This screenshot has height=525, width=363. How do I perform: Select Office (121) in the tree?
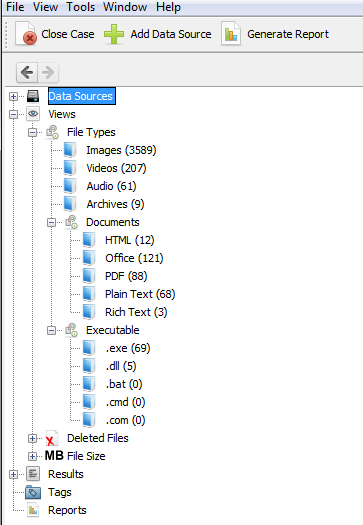coord(134,258)
